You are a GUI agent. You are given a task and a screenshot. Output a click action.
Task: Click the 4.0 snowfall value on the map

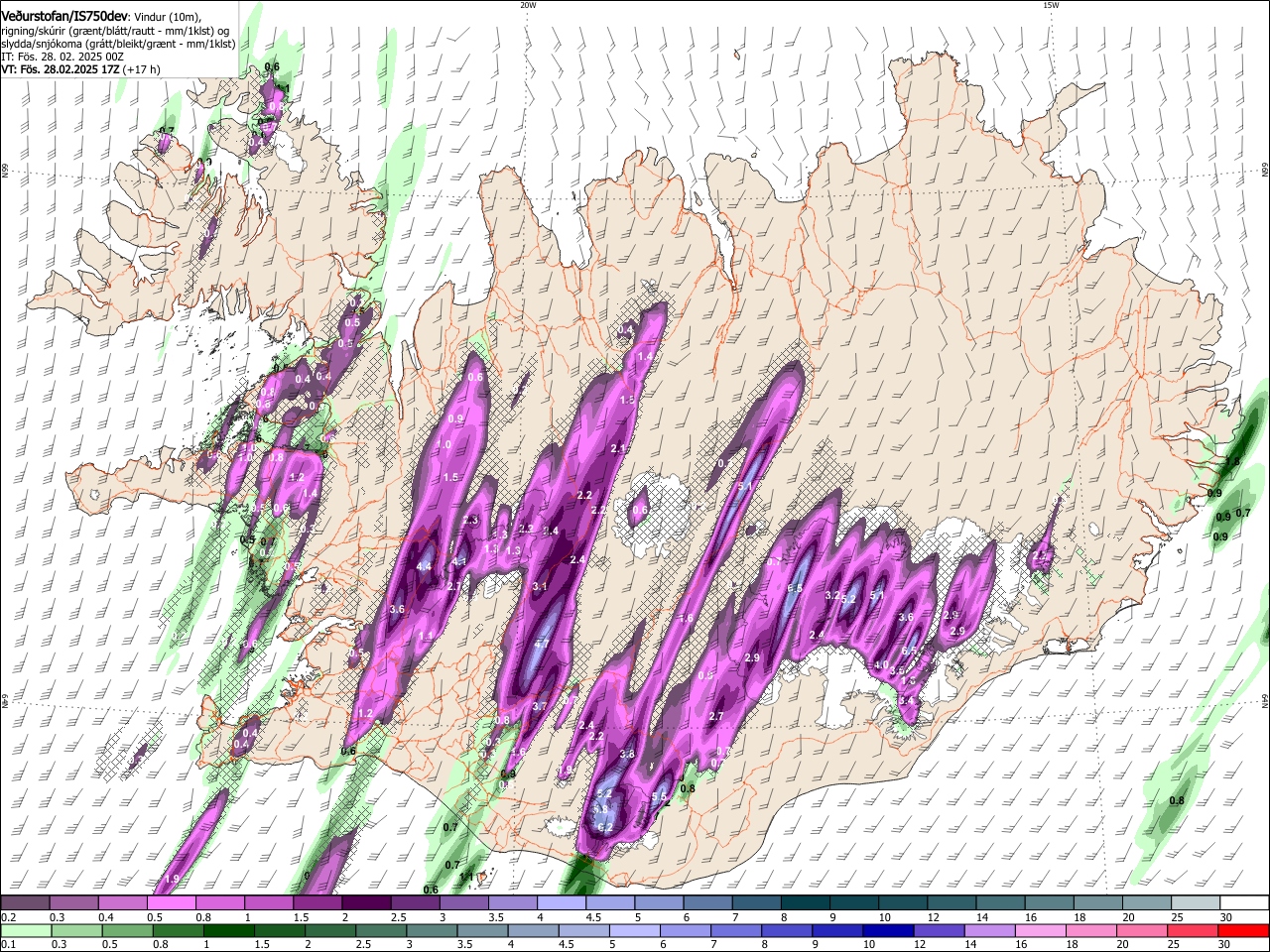(881, 665)
